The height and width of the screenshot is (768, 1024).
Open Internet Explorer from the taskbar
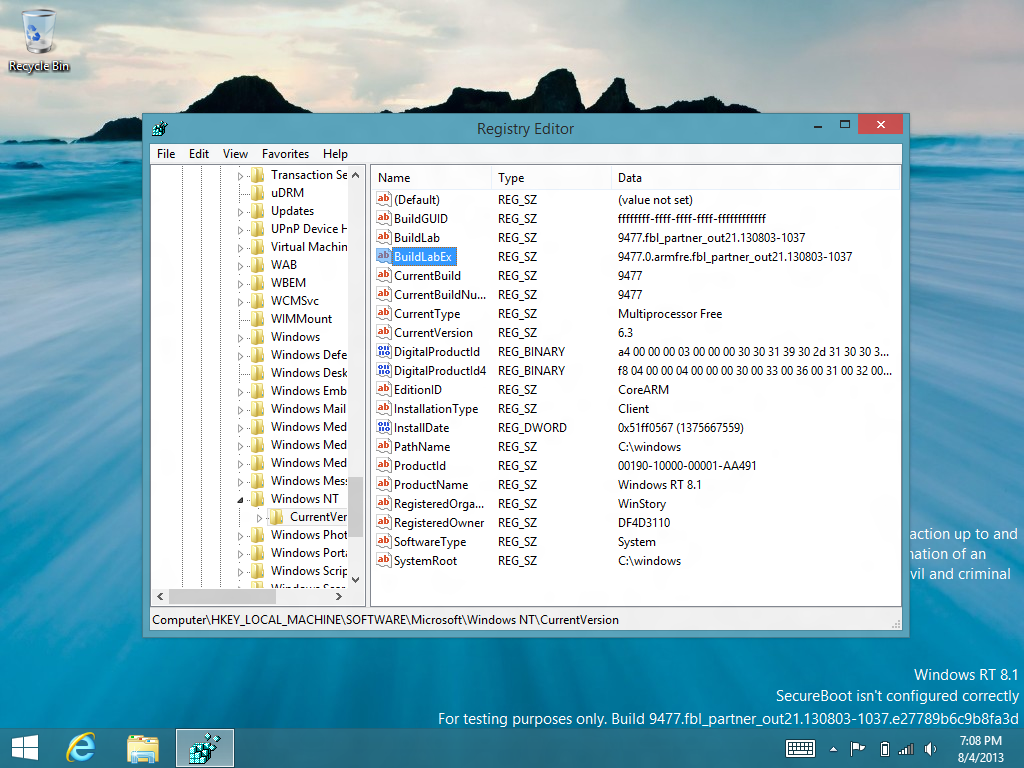point(81,748)
